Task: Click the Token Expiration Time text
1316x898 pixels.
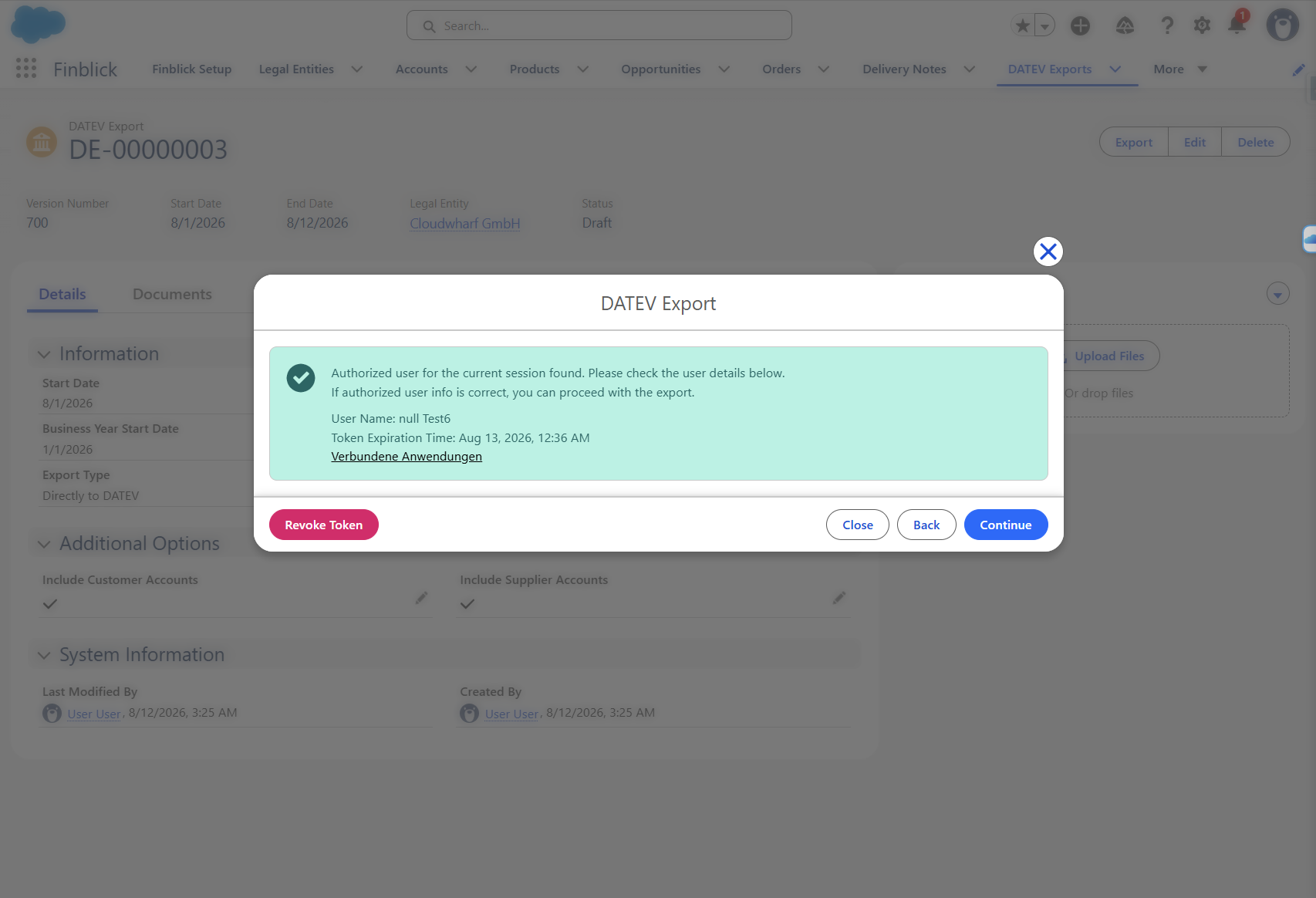Action: tap(461, 437)
